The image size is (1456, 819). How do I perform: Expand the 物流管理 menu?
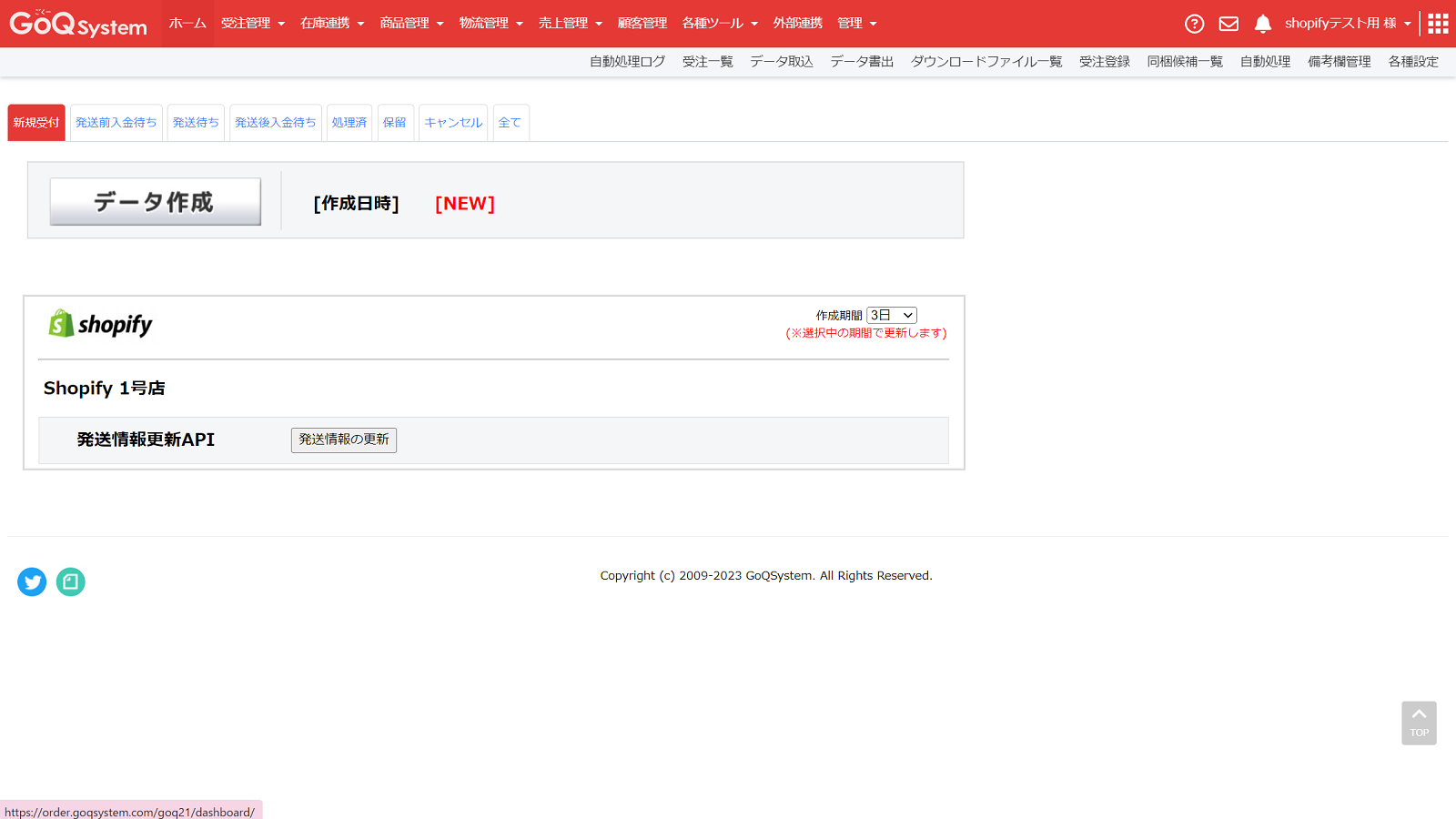pos(490,24)
